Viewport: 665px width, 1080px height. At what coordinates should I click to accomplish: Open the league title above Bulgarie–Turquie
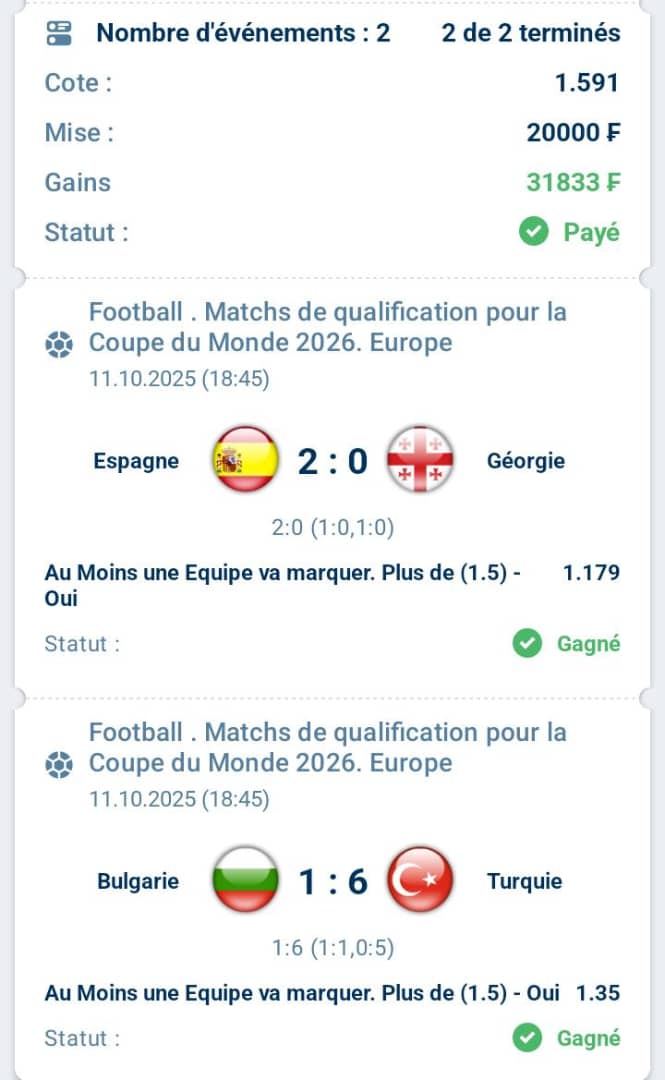click(328, 748)
